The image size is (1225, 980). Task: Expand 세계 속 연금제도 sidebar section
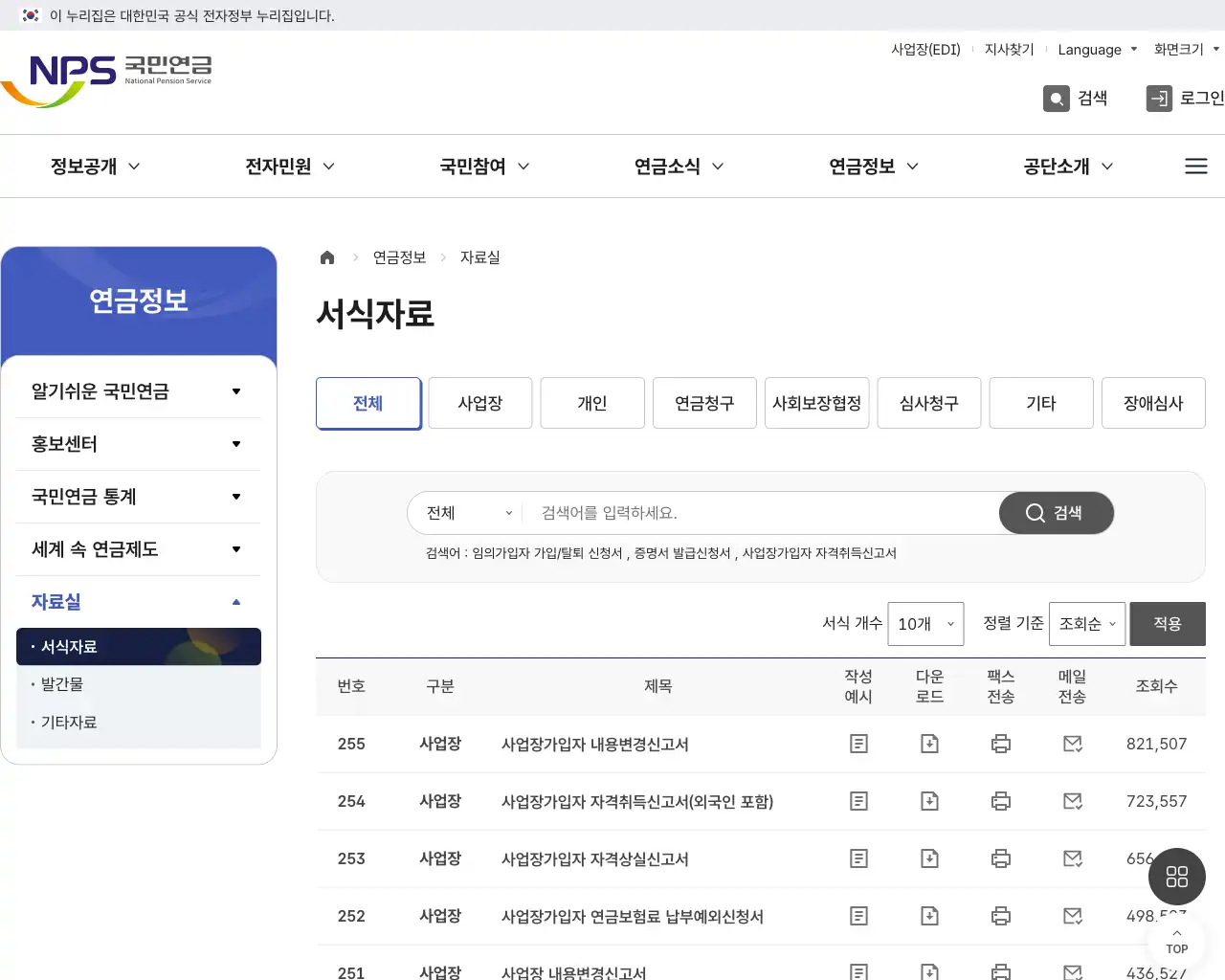(138, 549)
